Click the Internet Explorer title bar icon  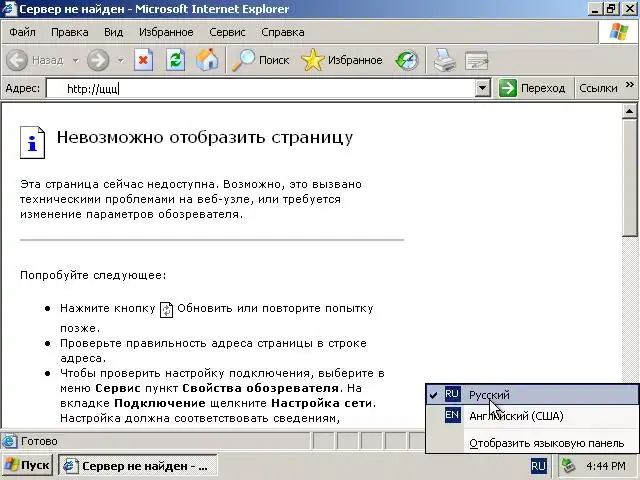tap(9, 9)
